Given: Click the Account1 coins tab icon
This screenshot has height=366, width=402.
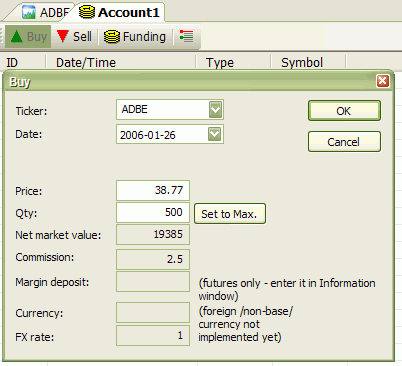Looking at the screenshot, I should click(87, 12).
